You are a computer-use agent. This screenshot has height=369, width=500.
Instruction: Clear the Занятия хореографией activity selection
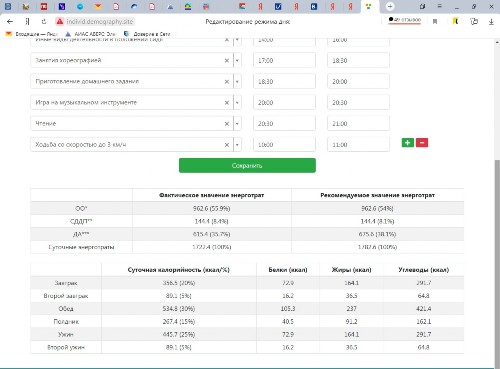(x=227, y=61)
